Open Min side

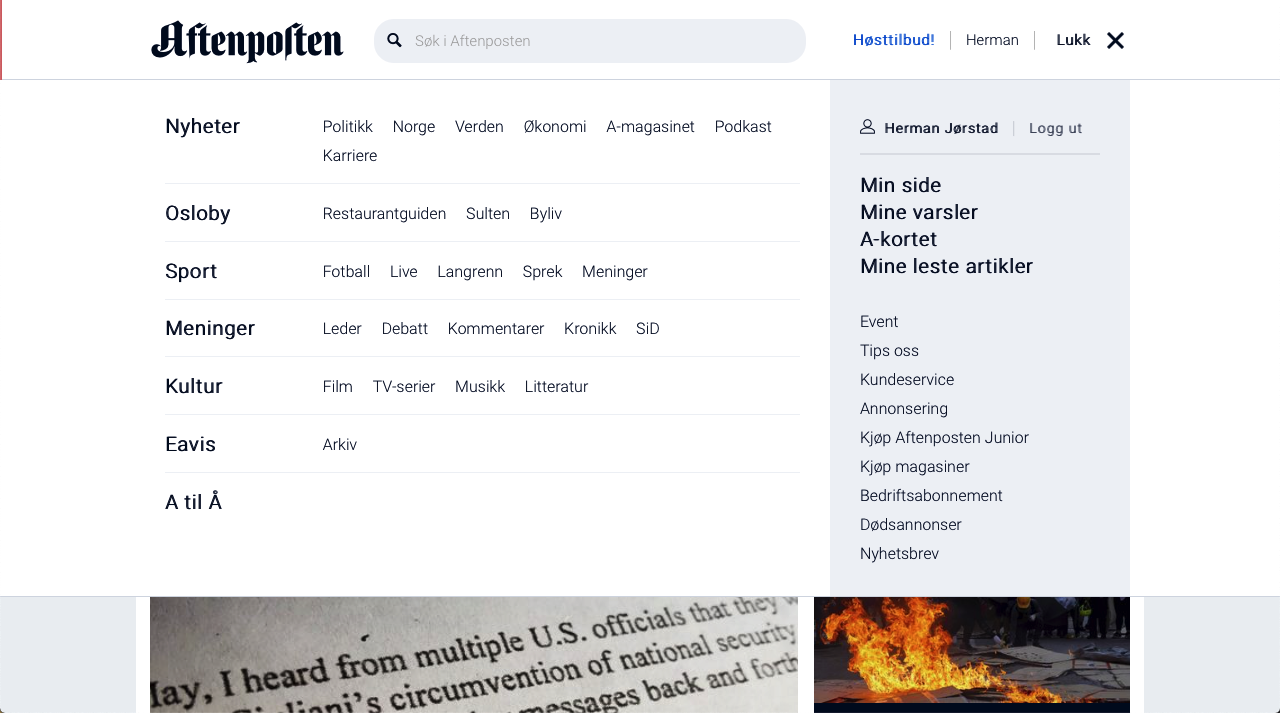pyautogui.click(x=901, y=185)
